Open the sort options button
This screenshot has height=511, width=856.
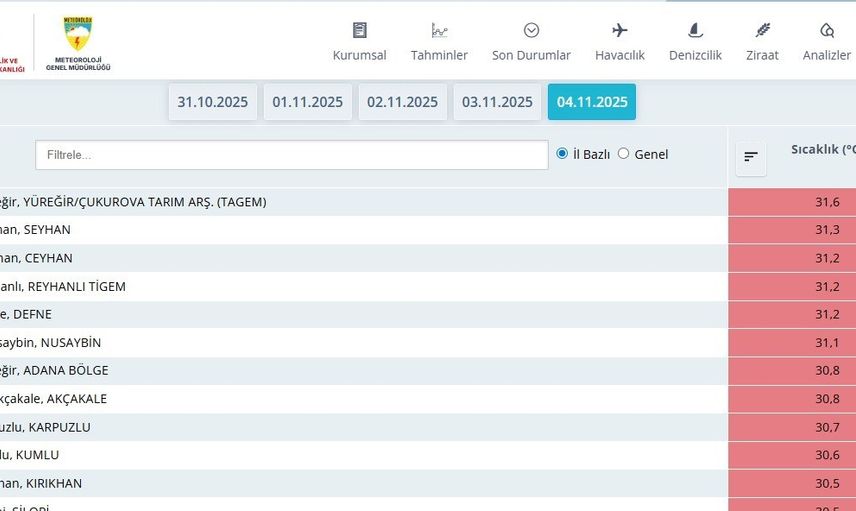751,157
